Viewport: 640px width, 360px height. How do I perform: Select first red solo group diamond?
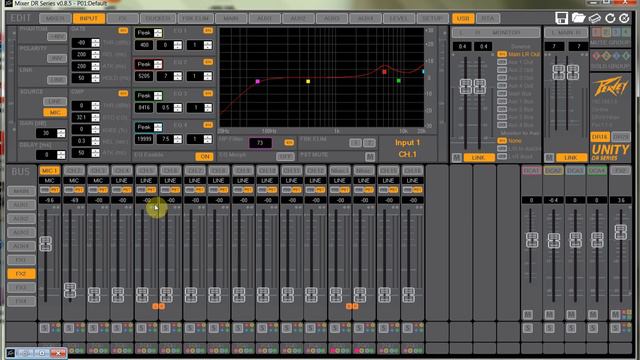tap(597, 56)
